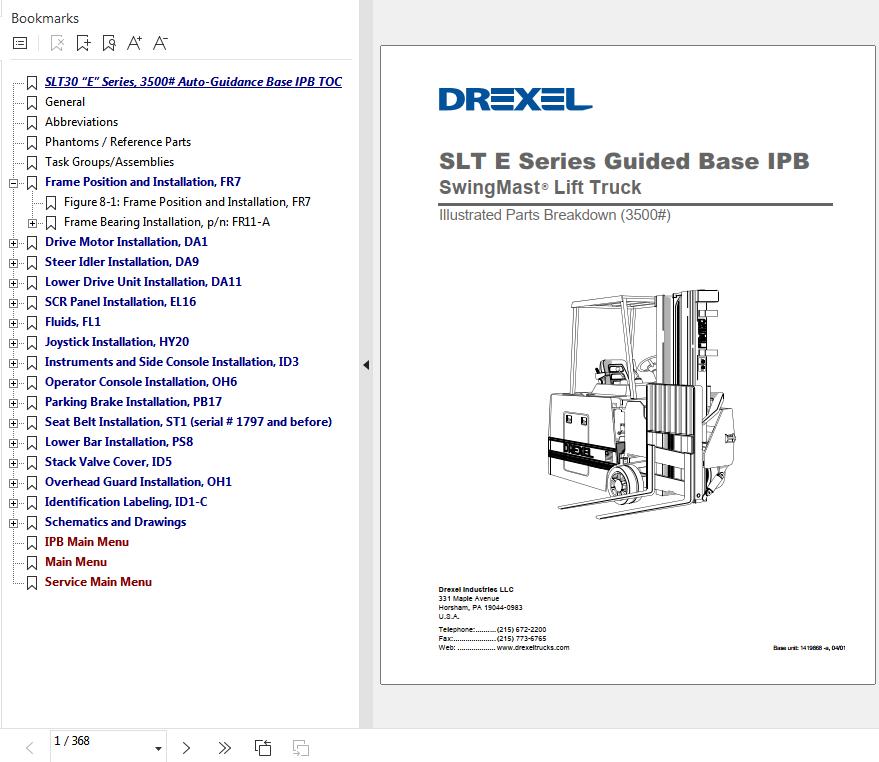This screenshot has width=879, height=762.
Task: Open Operator Console Installation, OH6
Action: [141, 382]
